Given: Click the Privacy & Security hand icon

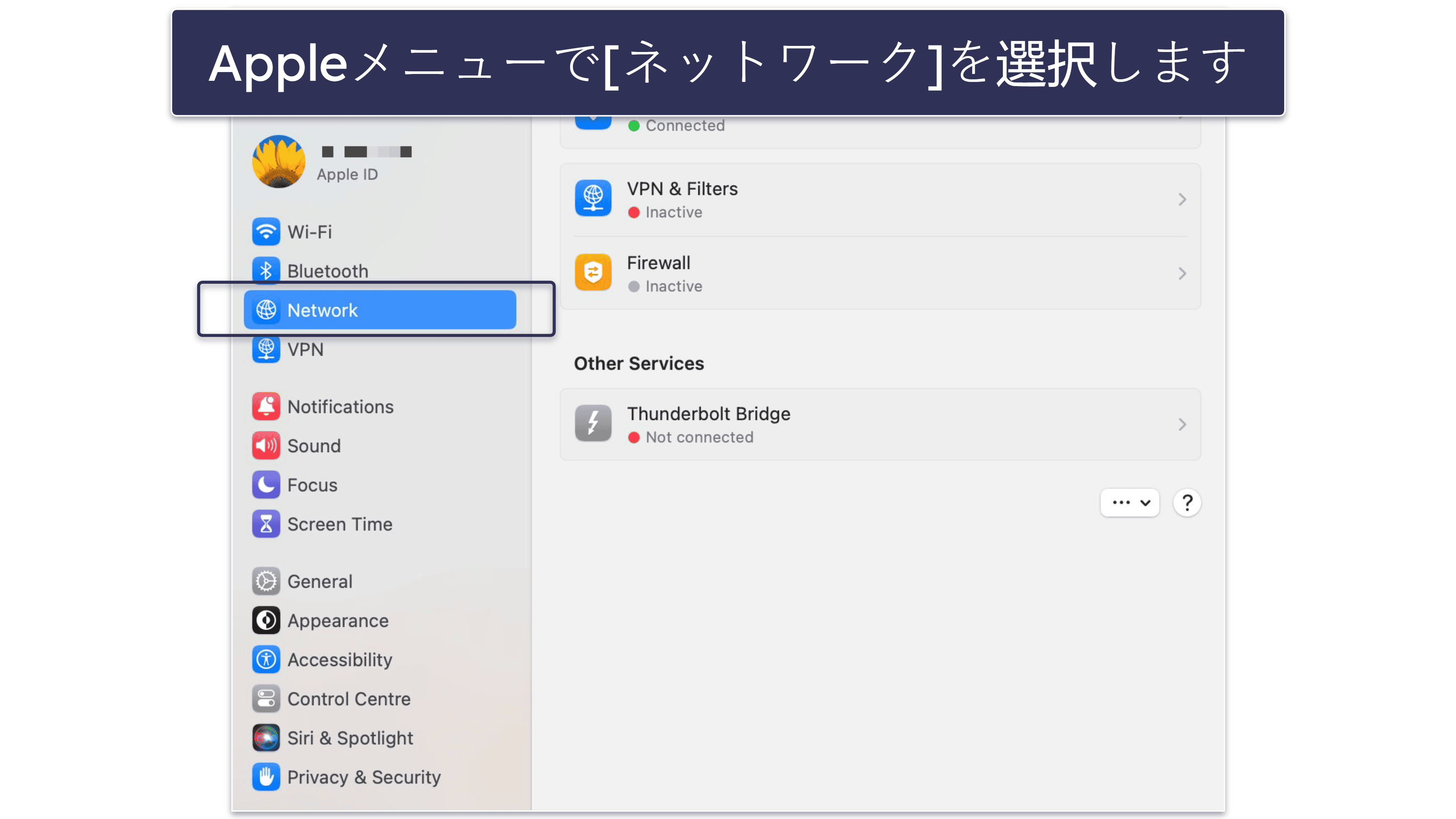Looking at the screenshot, I should click(x=265, y=777).
